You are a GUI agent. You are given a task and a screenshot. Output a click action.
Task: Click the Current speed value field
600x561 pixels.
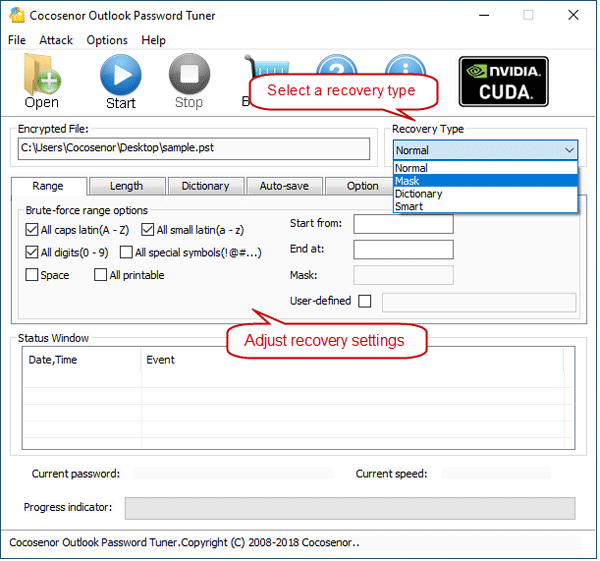tap(497, 474)
